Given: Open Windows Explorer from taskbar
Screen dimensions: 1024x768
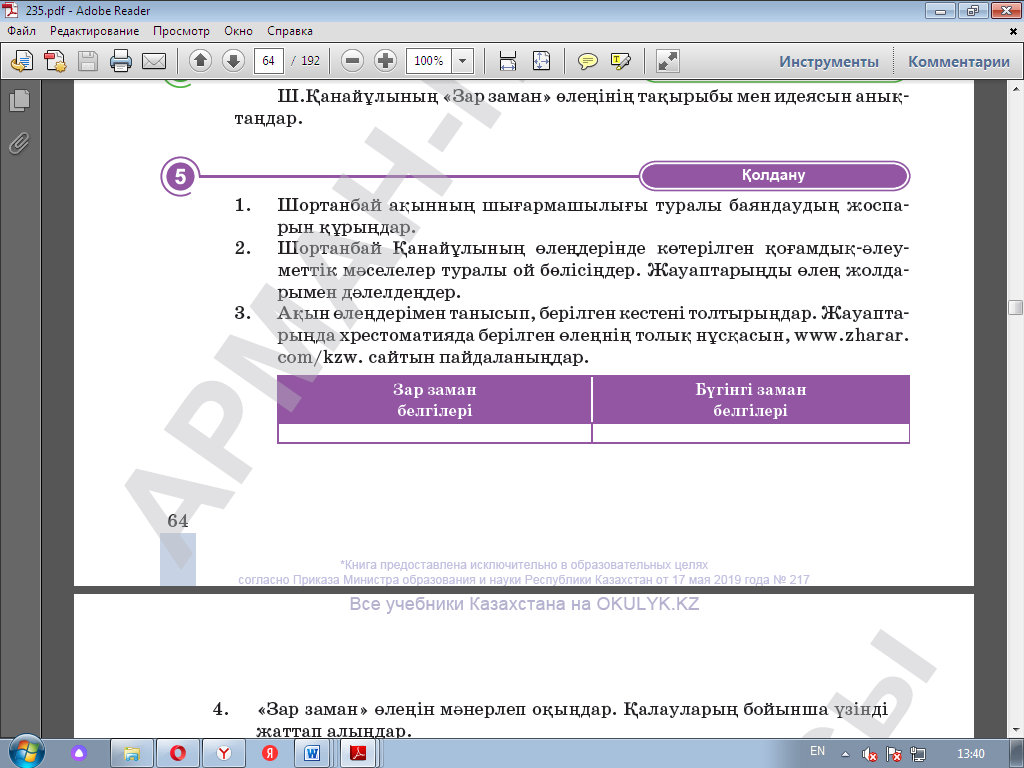Looking at the screenshot, I should (132, 754).
